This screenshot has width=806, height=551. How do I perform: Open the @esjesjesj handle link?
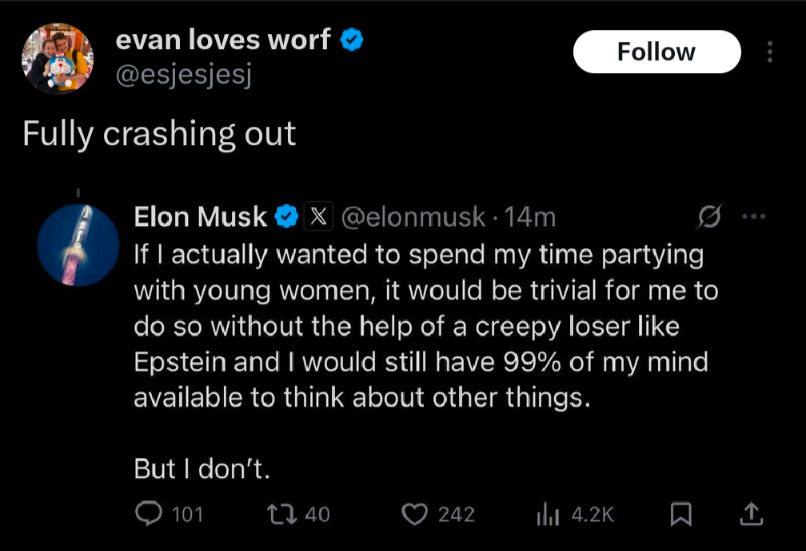(x=183, y=74)
